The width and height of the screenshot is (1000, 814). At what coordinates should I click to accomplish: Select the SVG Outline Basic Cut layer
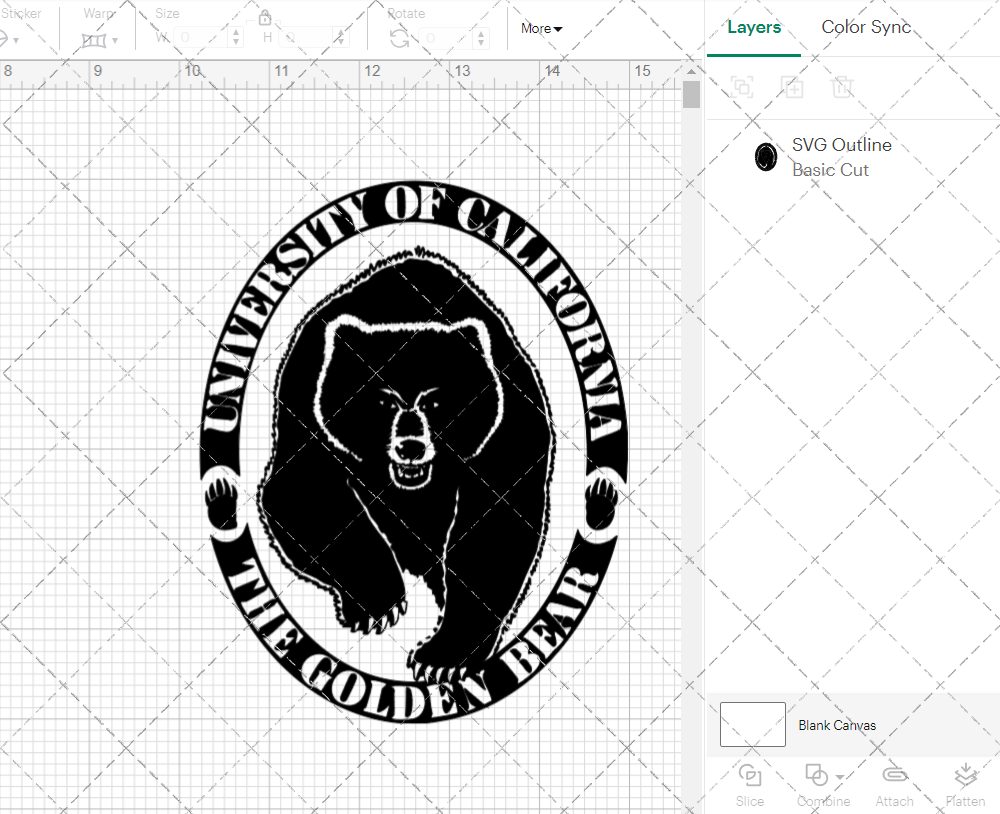pyautogui.click(x=842, y=157)
